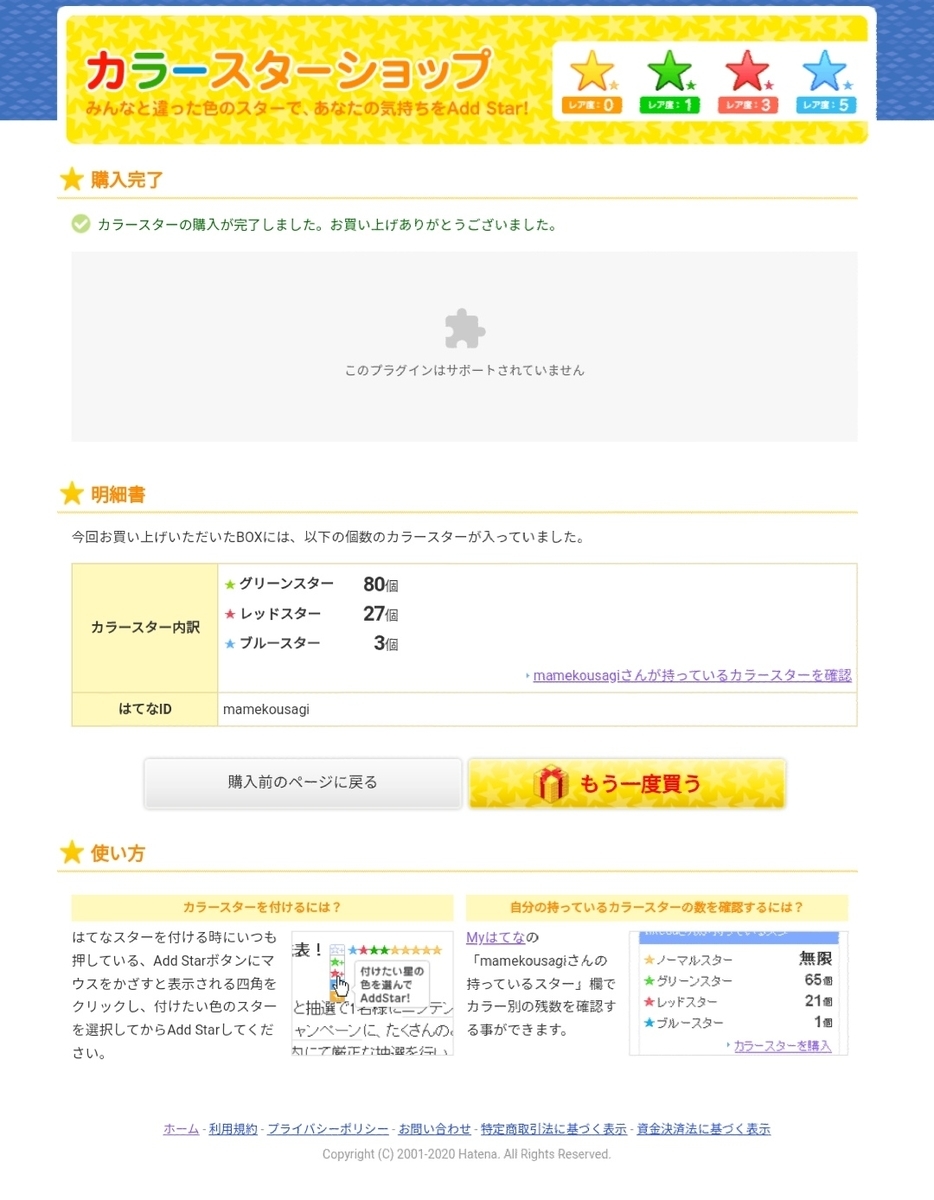The image size is (934, 1200).
Task: Click the はてなID table header cell
Action: click(145, 709)
